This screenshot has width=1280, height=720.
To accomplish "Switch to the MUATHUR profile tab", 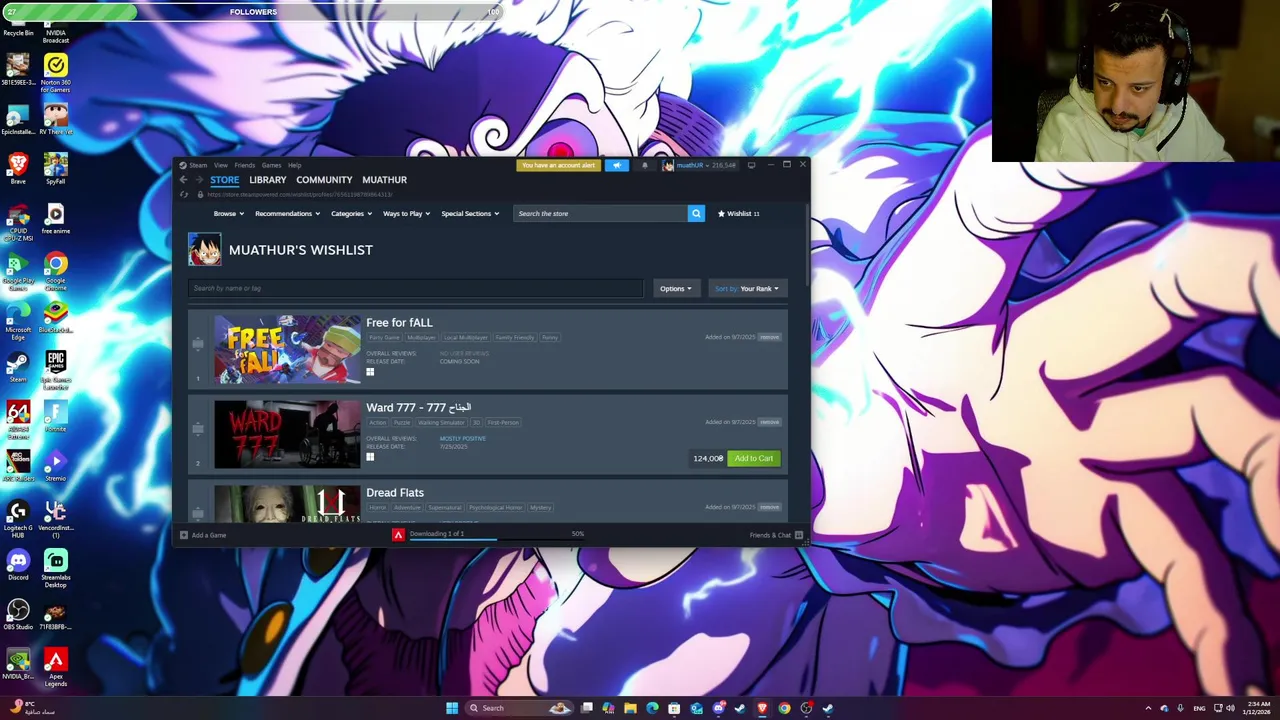I will coord(384,180).
